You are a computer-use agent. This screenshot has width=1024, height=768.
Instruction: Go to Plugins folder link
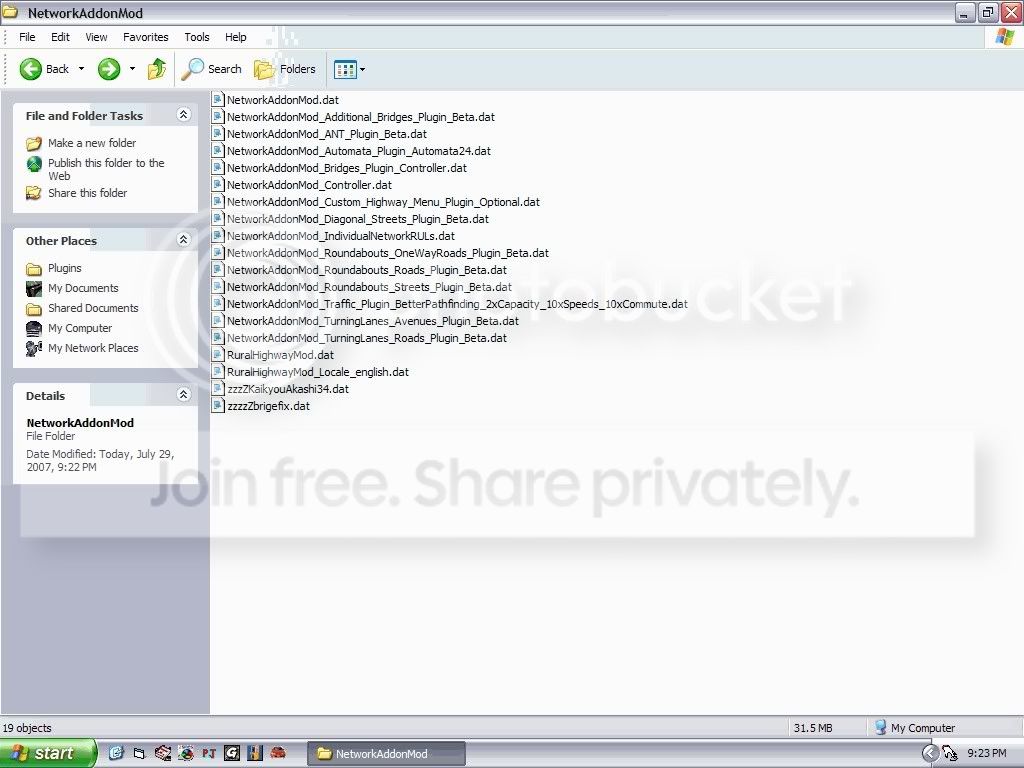pyautogui.click(x=65, y=268)
